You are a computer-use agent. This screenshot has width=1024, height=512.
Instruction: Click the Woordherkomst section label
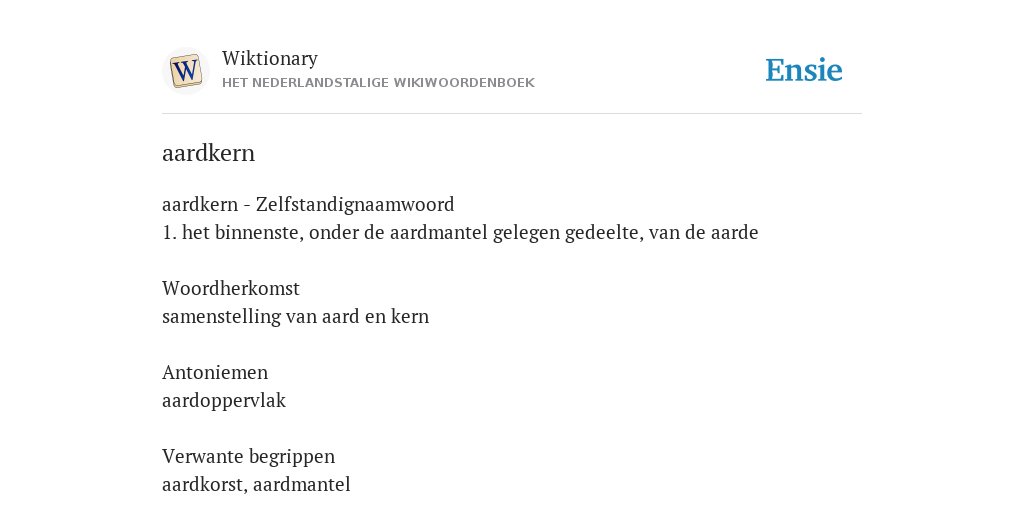click(231, 288)
